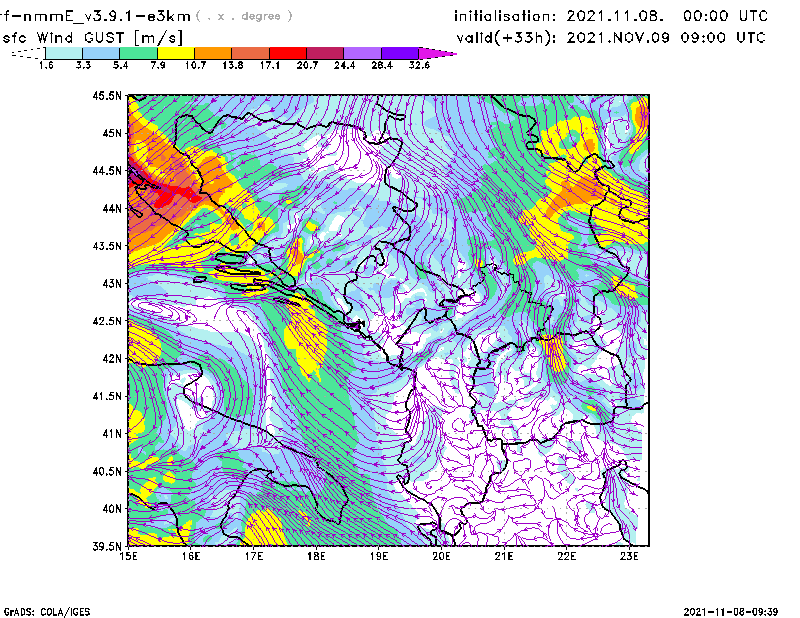Image resolution: width=800 pixels, height=618 pixels.
Task: Click the 43N latitude label
Action: (112, 283)
